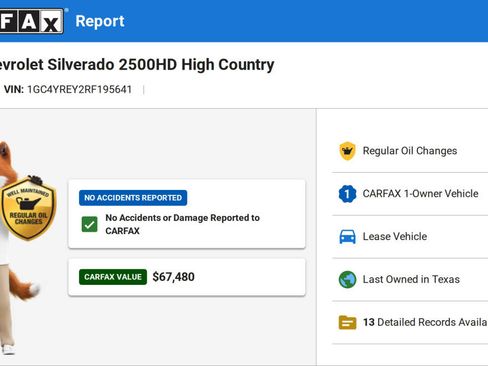Screen dimensions: 488x366
Task: Open the Last Owned in Texas item
Action: coord(410,279)
